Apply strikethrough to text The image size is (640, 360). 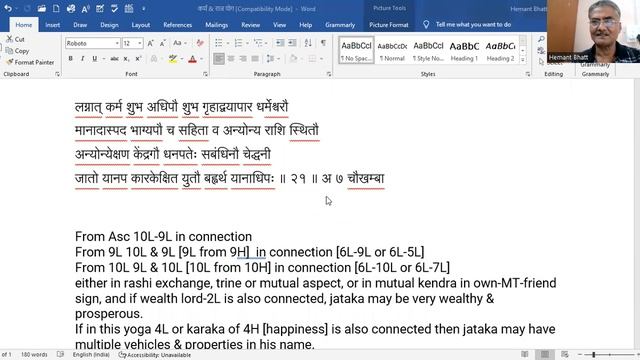[x=114, y=59]
